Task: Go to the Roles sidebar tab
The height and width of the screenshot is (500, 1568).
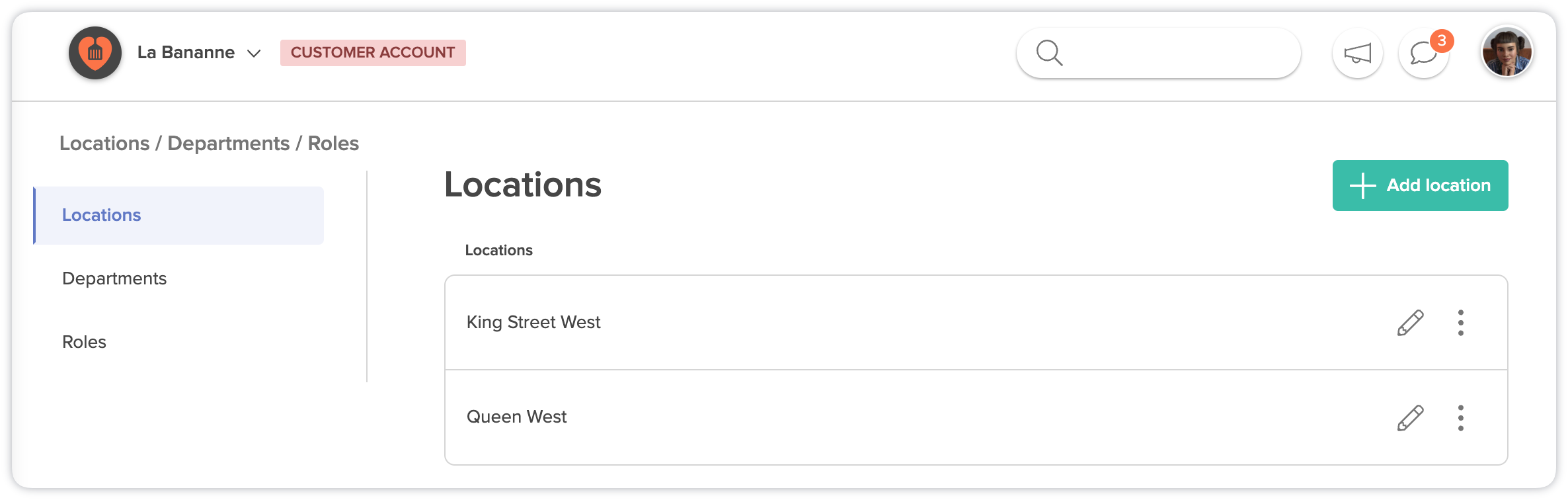Action: click(84, 342)
